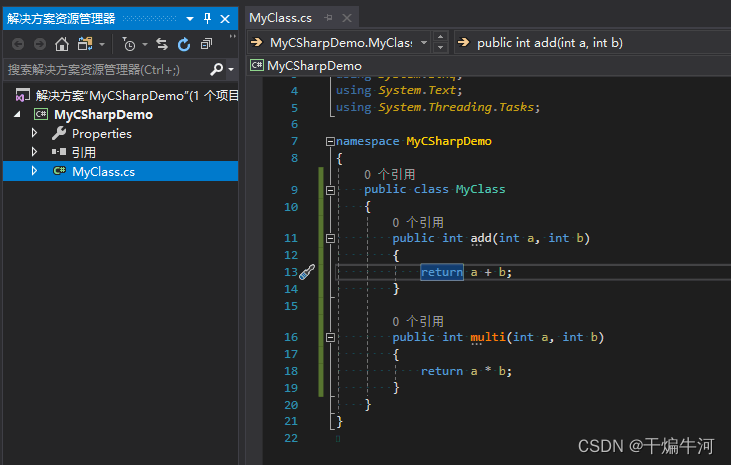This screenshot has height=465, width=731.
Task: Open Solution Explorer window position menu
Action: click(x=190, y=19)
